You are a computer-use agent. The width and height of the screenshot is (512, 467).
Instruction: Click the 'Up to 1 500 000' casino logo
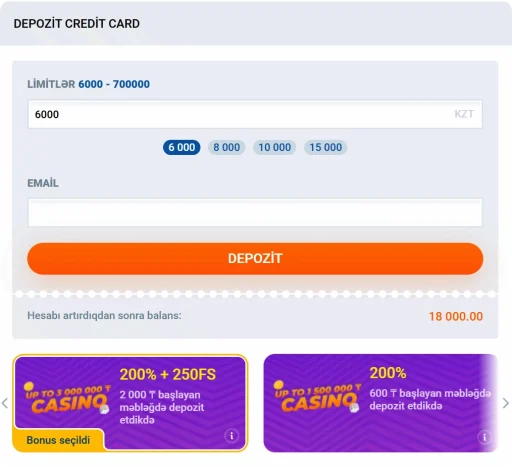click(317, 397)
